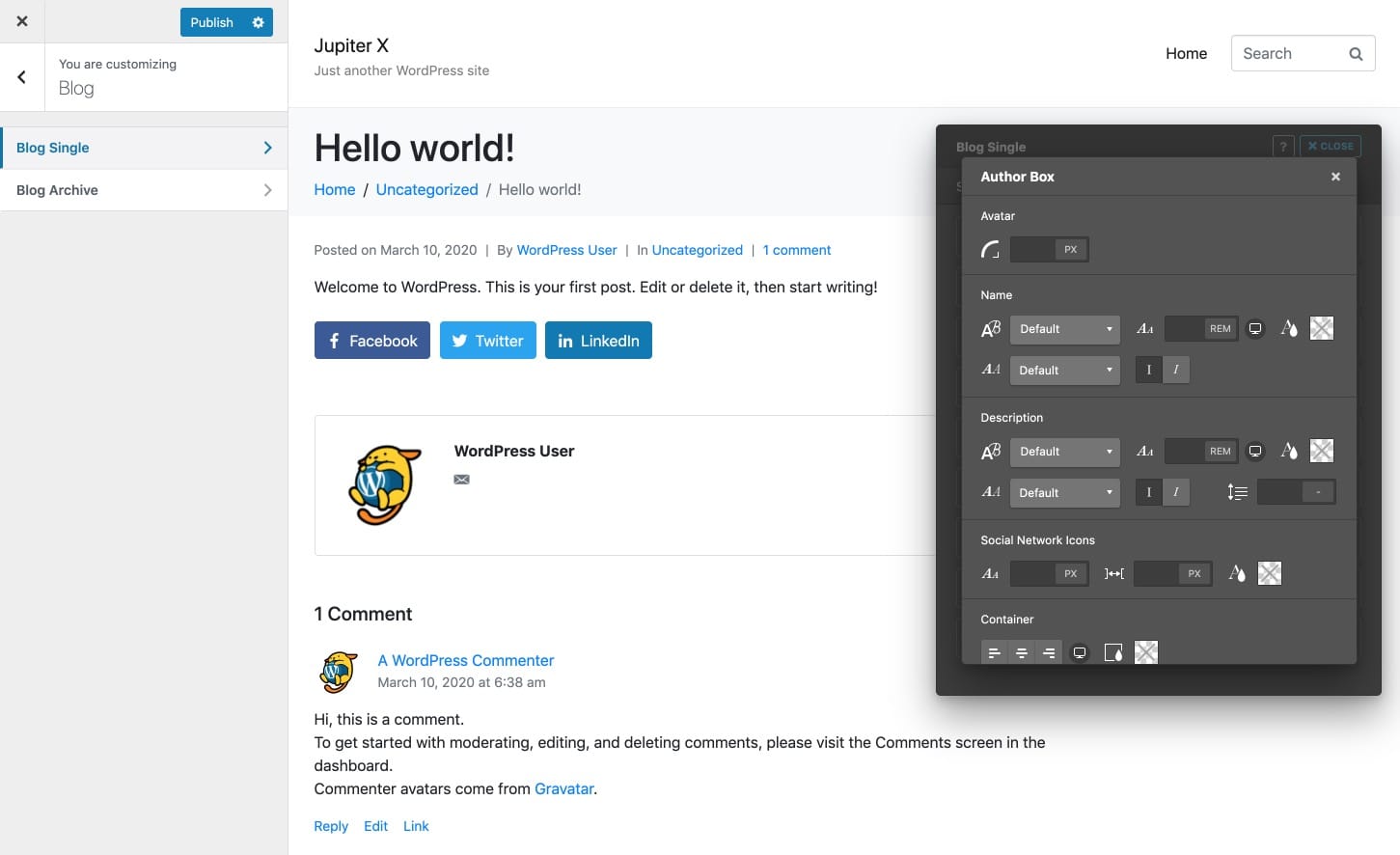Align Container content left
Viewport: 1400px width, 855px height.
994,653
